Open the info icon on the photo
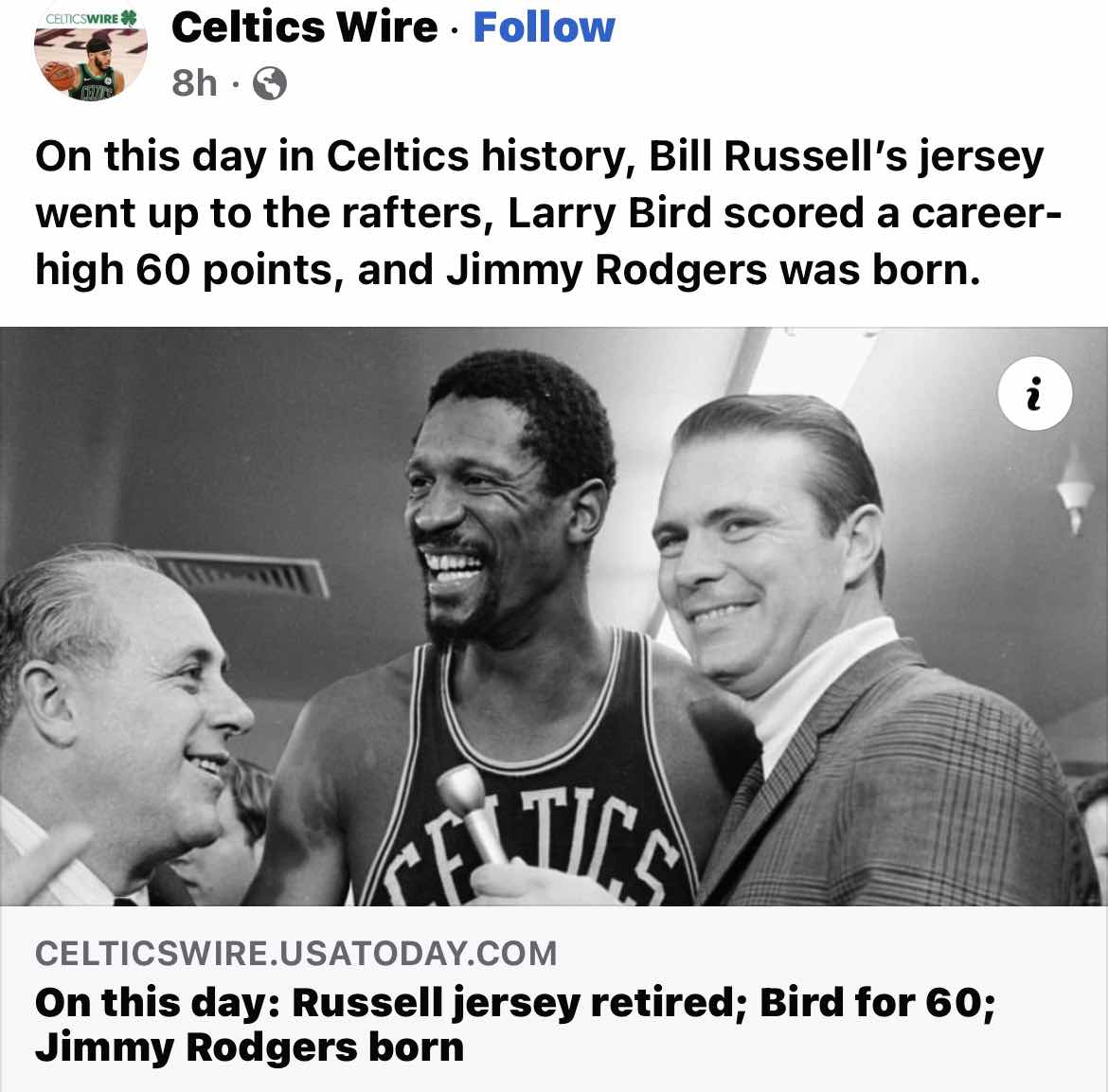The height and width of the screenshot is (1092, 1108). point(1034,394)
